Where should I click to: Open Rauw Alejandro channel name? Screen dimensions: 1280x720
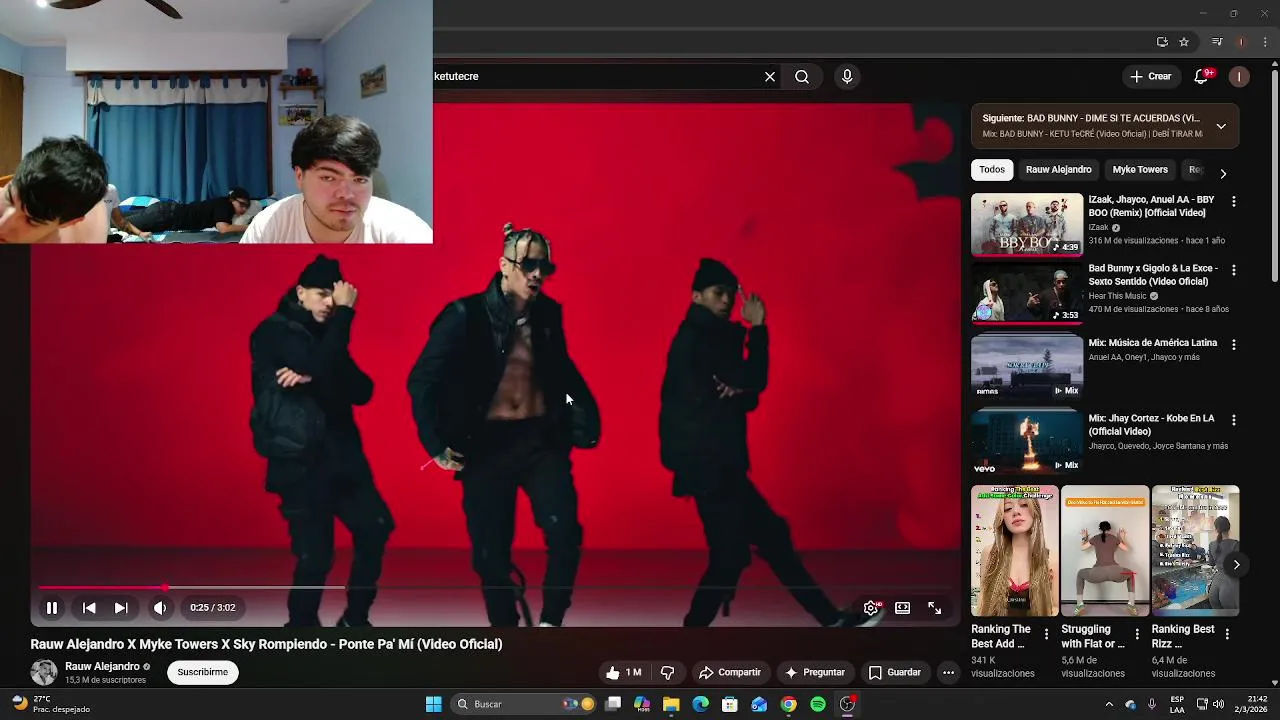tap(102, 667)
